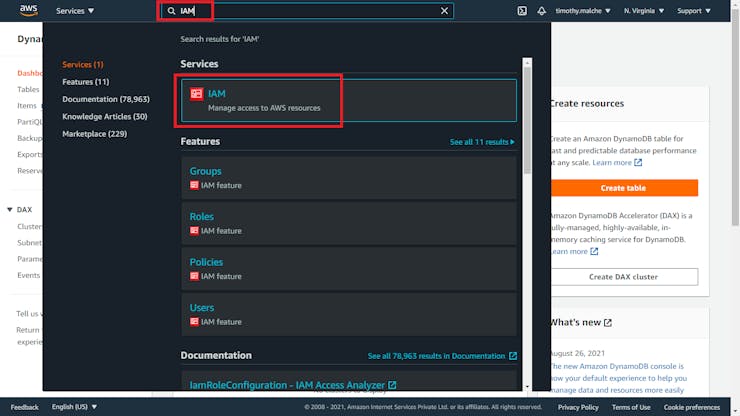Open the Terms of Use link
This screenshot has width=740, height=416.
(x=631, y=407)
